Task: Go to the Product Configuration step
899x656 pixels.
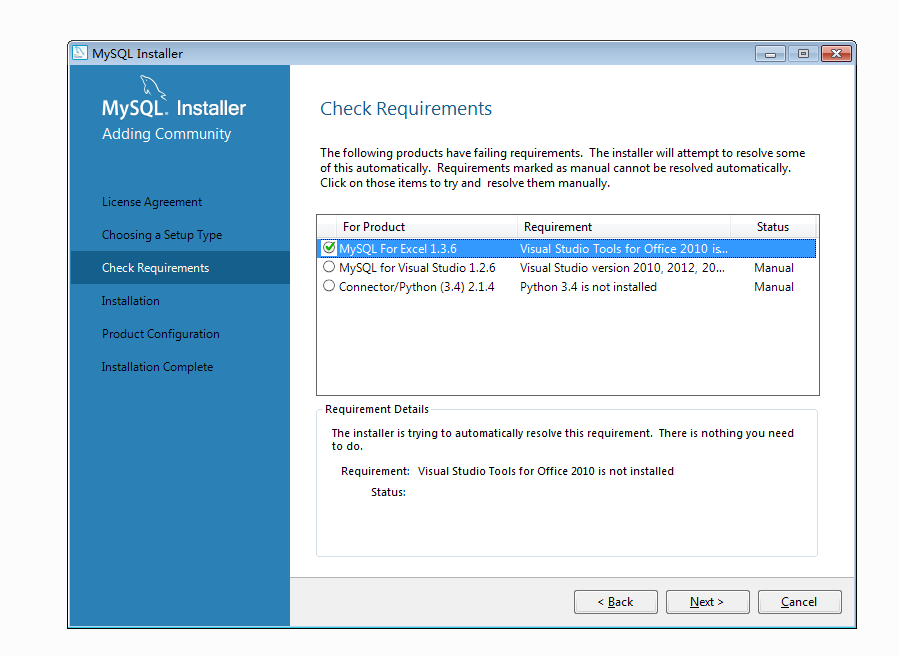Action: pyautogui.click(x=161, y=334)
